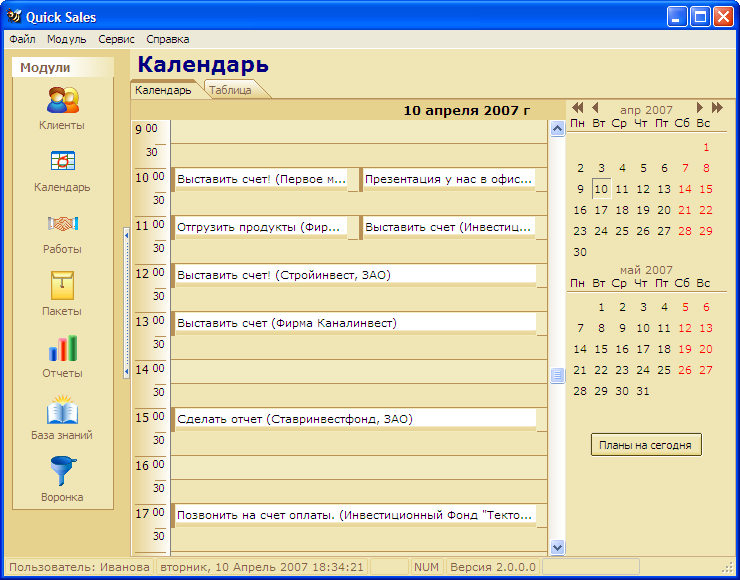
Task: Go to previous month with left arrow
Action: (595, 108)
